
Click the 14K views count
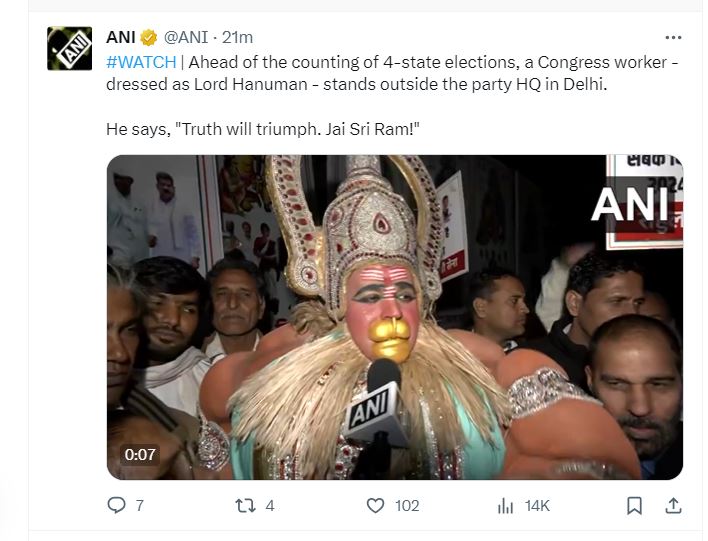click(537, 506)
